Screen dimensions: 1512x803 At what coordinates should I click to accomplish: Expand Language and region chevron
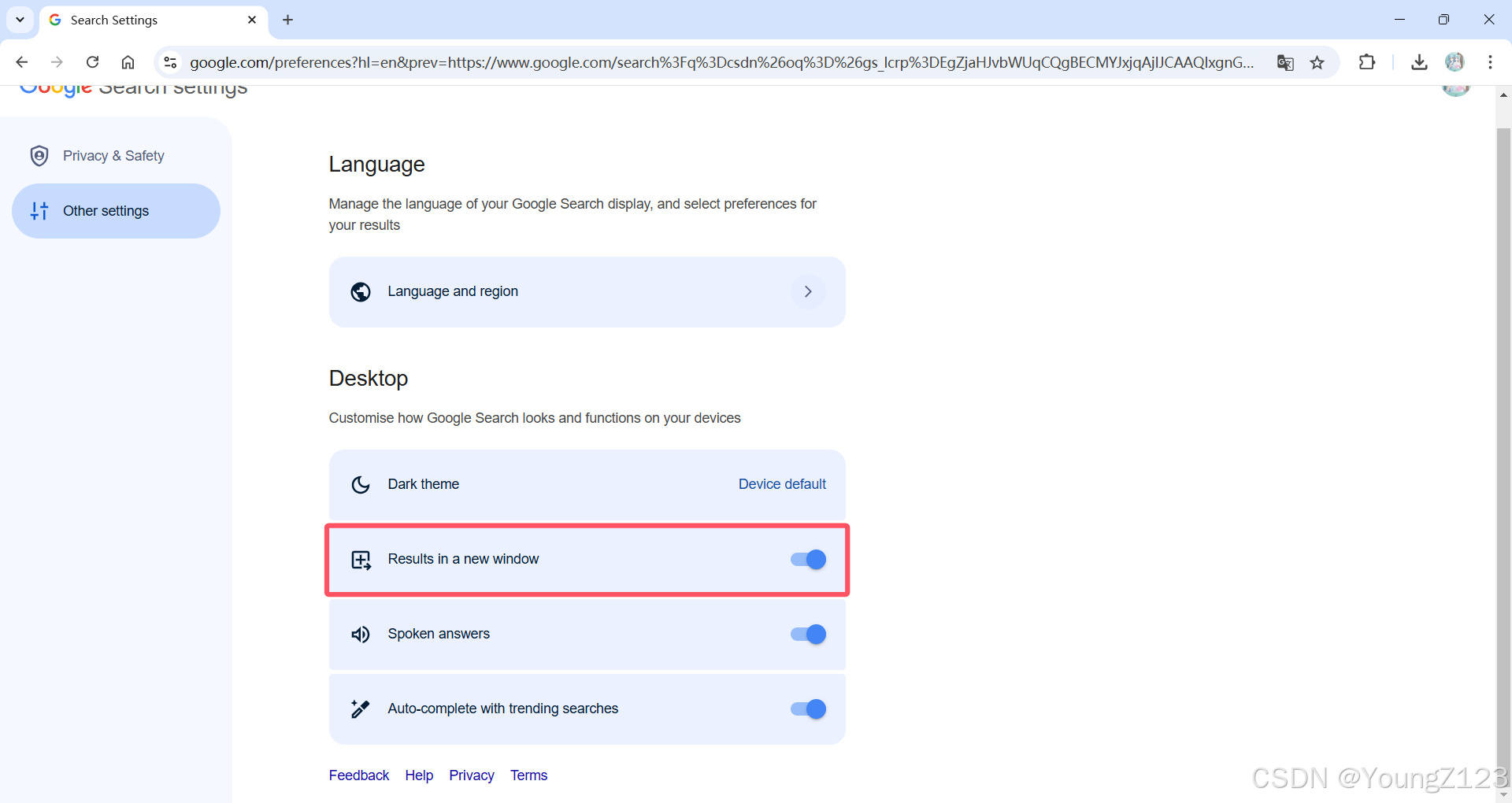pos(808,292)
